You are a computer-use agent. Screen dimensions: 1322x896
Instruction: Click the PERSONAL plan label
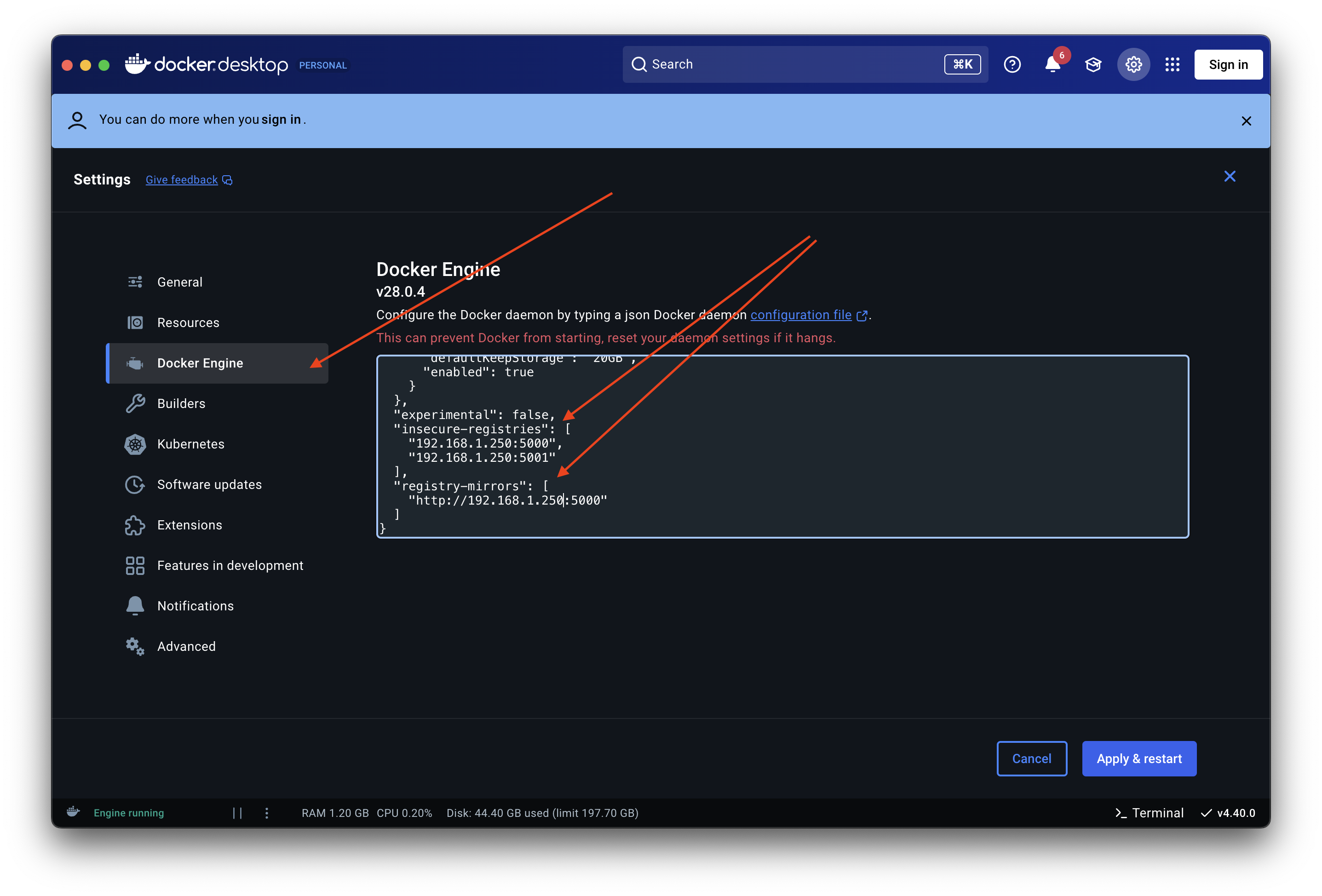(x=322, y=65)
